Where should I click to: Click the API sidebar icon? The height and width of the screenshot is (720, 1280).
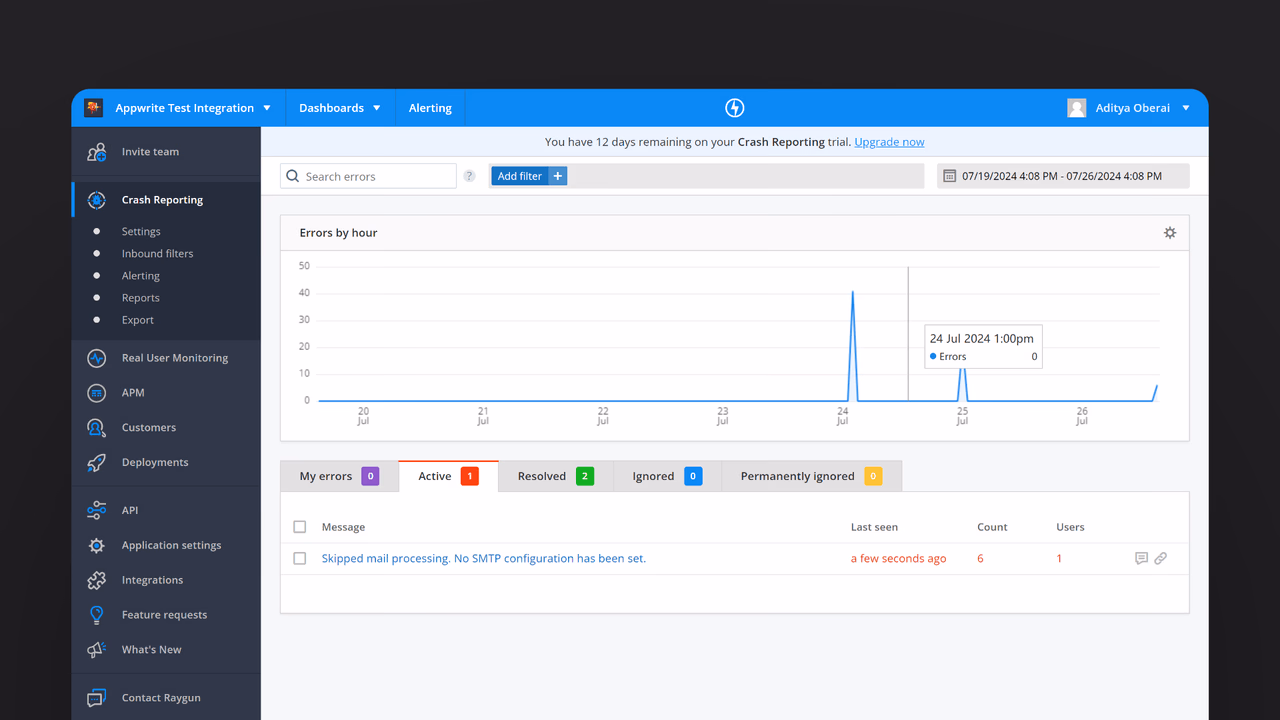pos(96,510)
